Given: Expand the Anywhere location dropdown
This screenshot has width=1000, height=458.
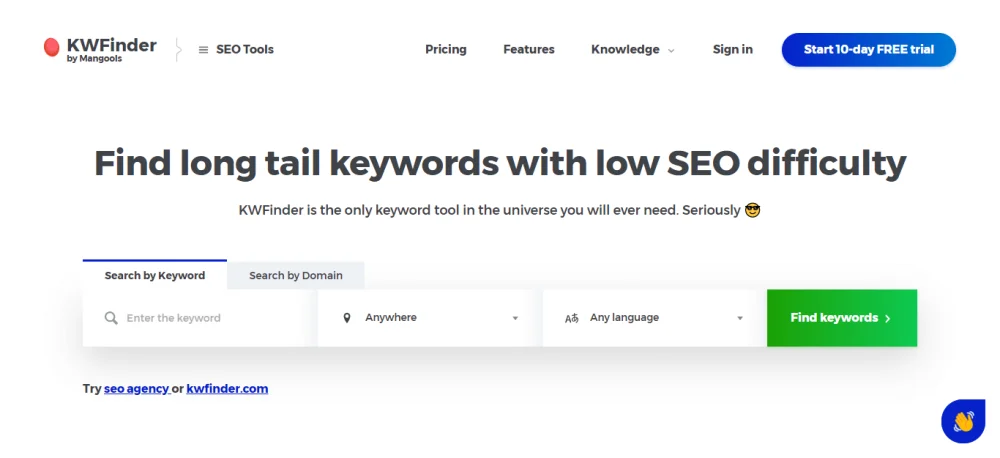Looking at the screenshot, I should tap(515, 318).
